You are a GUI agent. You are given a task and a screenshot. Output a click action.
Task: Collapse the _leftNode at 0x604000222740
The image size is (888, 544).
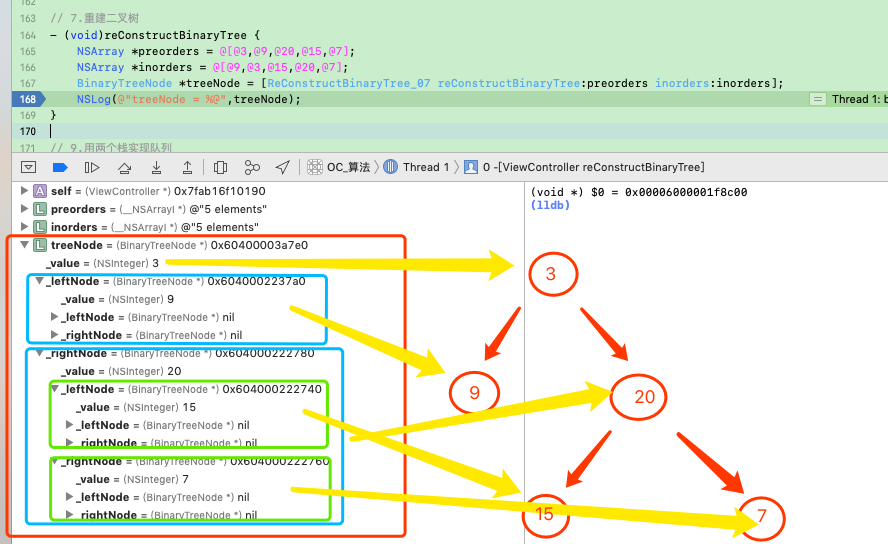pos(55,389)
